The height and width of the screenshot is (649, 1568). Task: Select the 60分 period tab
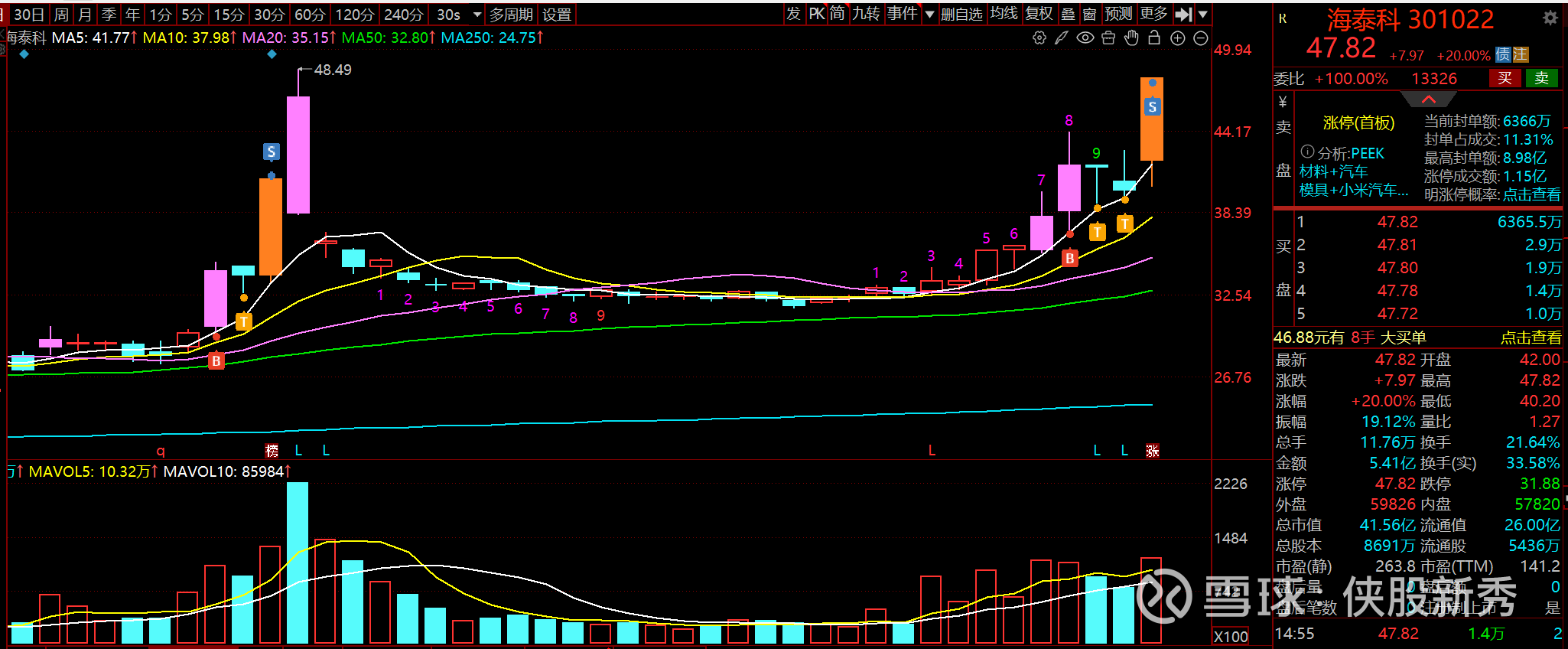click(x=310, y=15)
